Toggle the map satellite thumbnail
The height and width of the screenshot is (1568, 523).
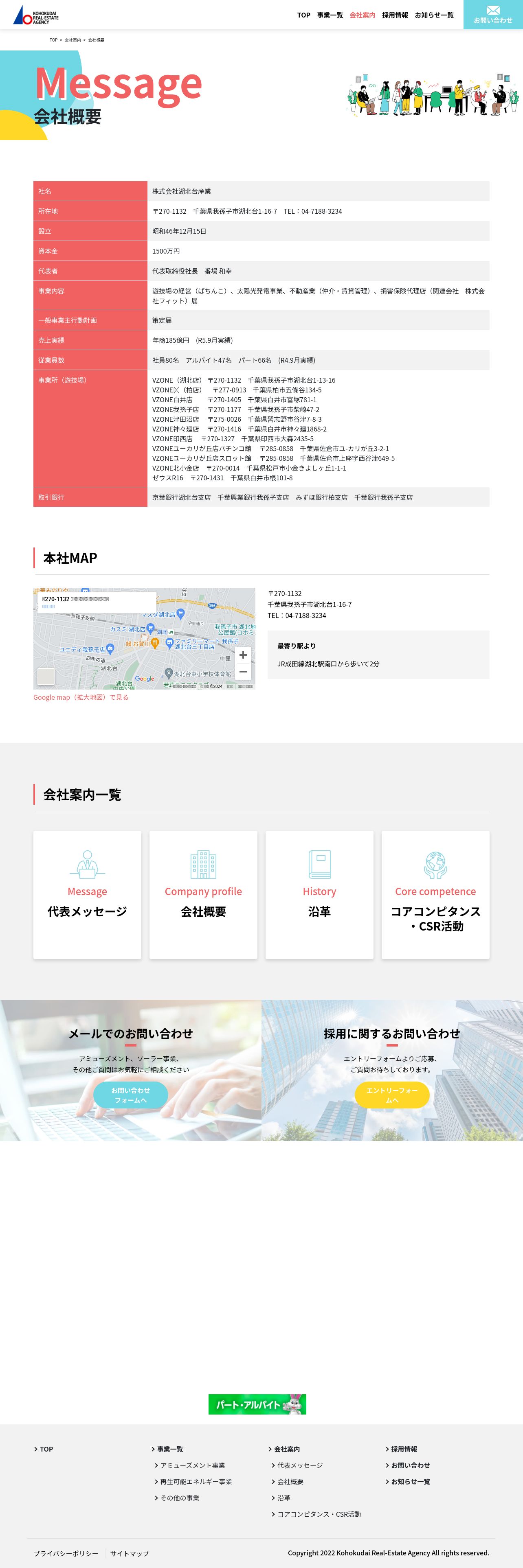coord(46,676)
